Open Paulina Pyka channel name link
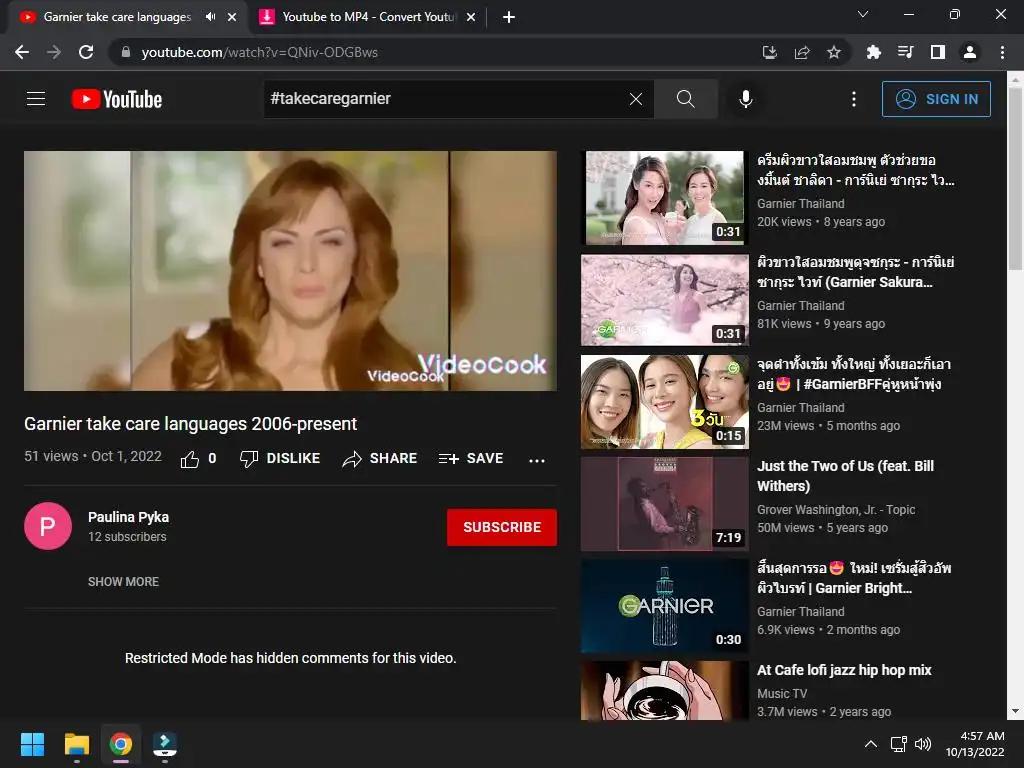1024x768 pixels. coord(129,517)
